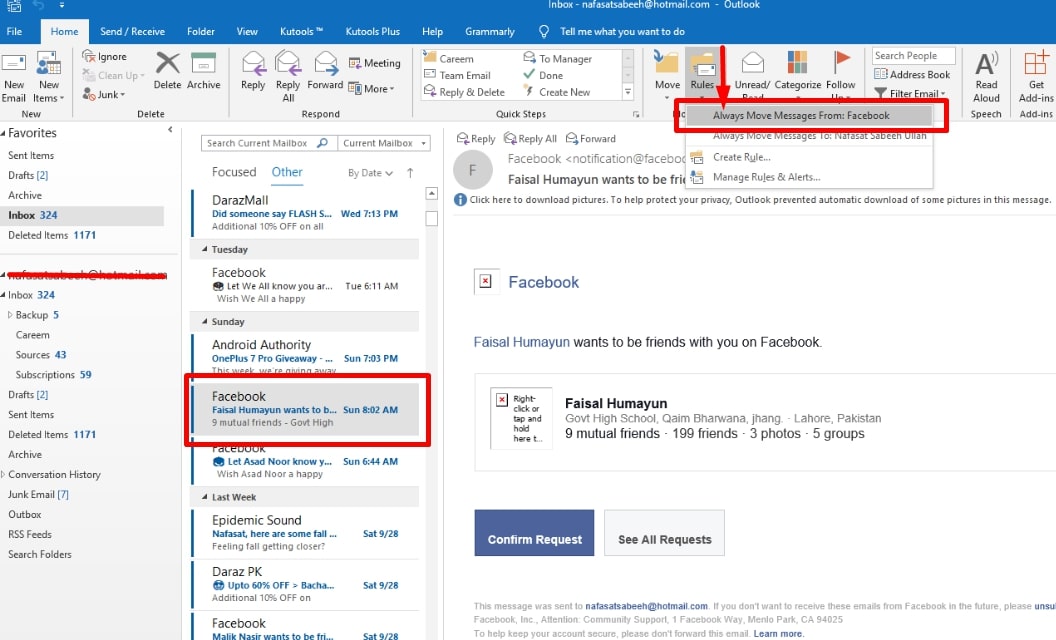
Task: Click the Confirm Request button
Action: coord(534,533)
